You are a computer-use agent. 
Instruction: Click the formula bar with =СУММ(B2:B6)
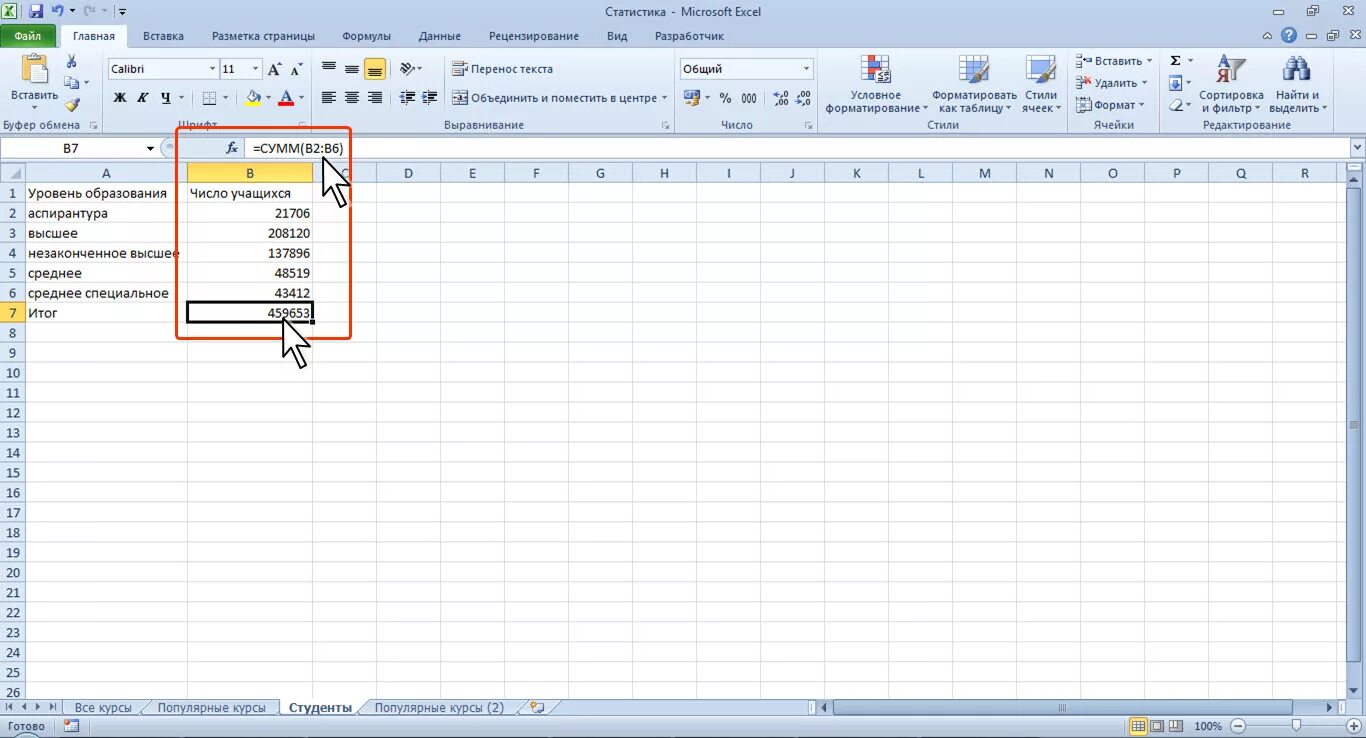[797, 148]
